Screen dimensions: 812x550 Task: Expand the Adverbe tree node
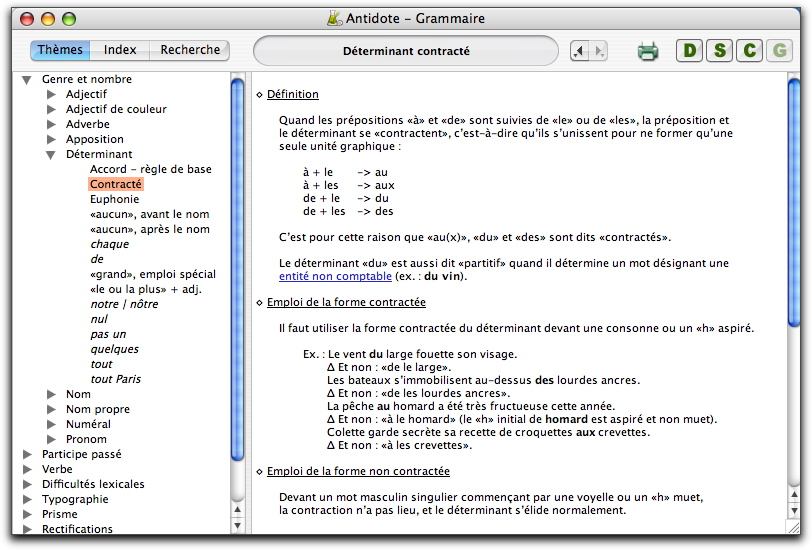(51, 124)
